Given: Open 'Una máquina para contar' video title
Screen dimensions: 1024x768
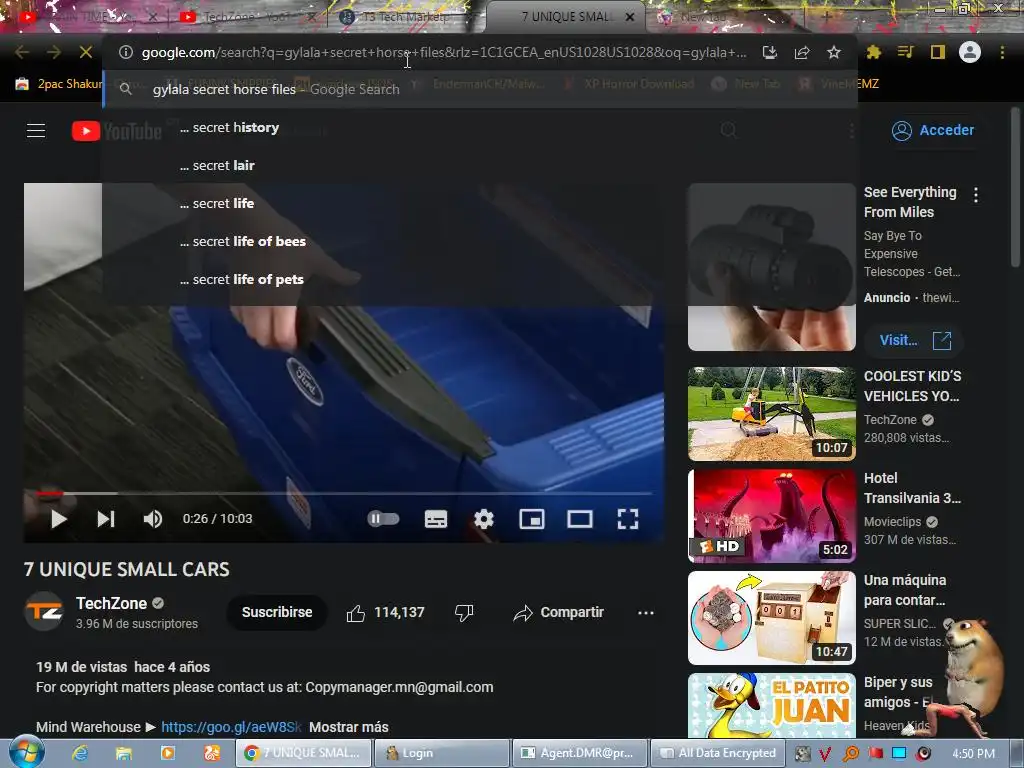Looking at the screenshot, I should pos(904,590).
